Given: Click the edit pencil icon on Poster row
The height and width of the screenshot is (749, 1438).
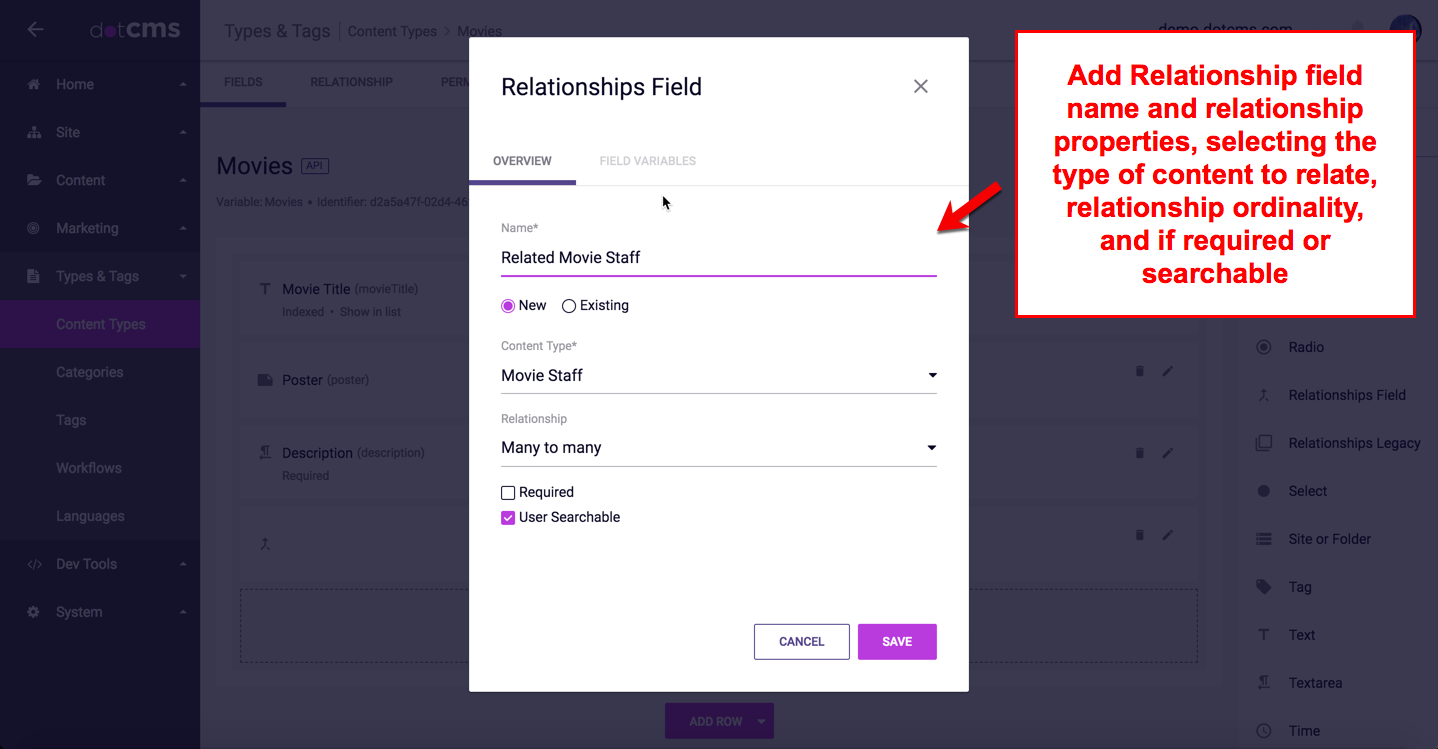Looking at the screenshot, I should (x=1167, y=371).
